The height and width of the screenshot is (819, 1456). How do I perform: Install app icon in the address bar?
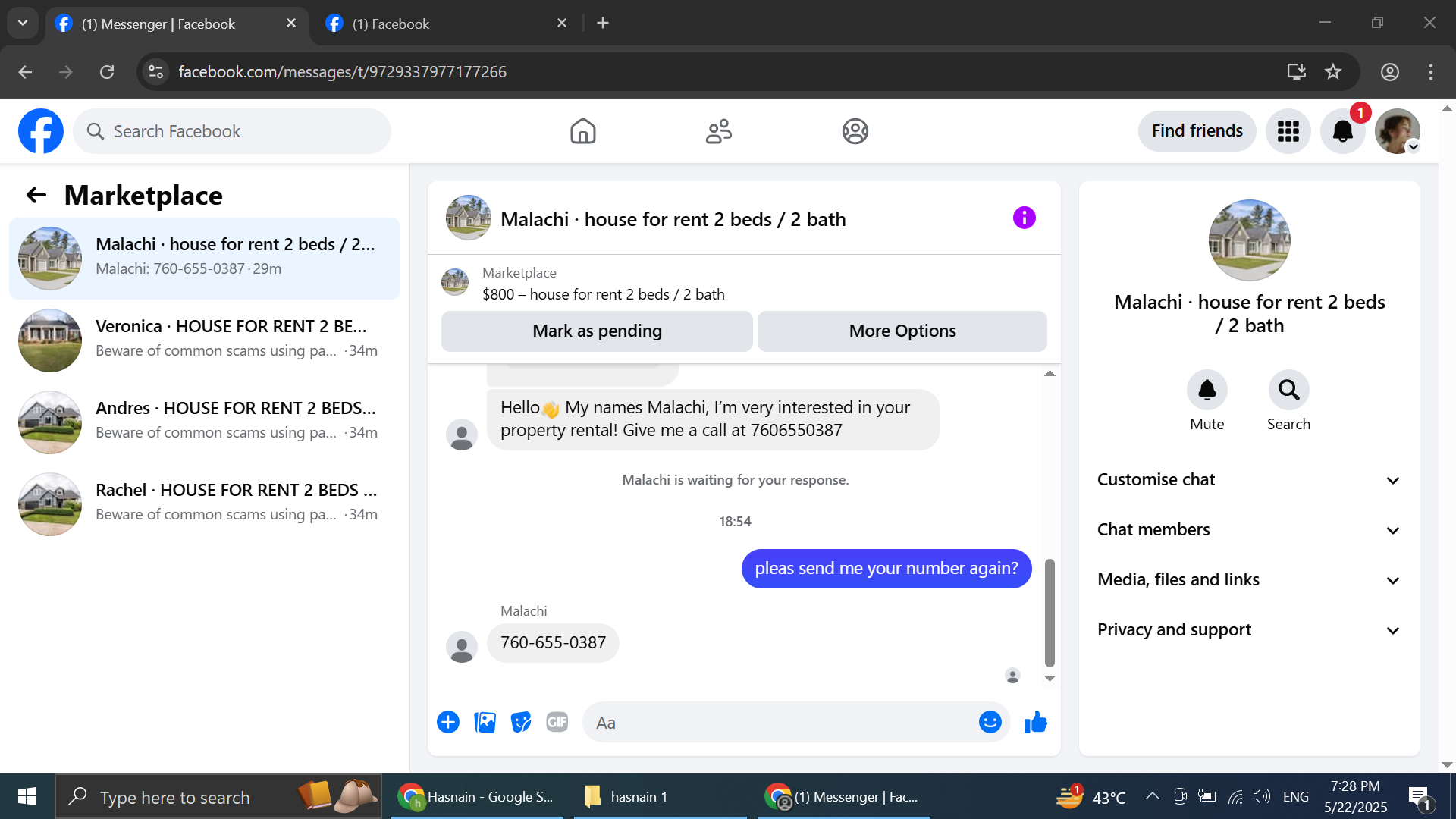1296,71
